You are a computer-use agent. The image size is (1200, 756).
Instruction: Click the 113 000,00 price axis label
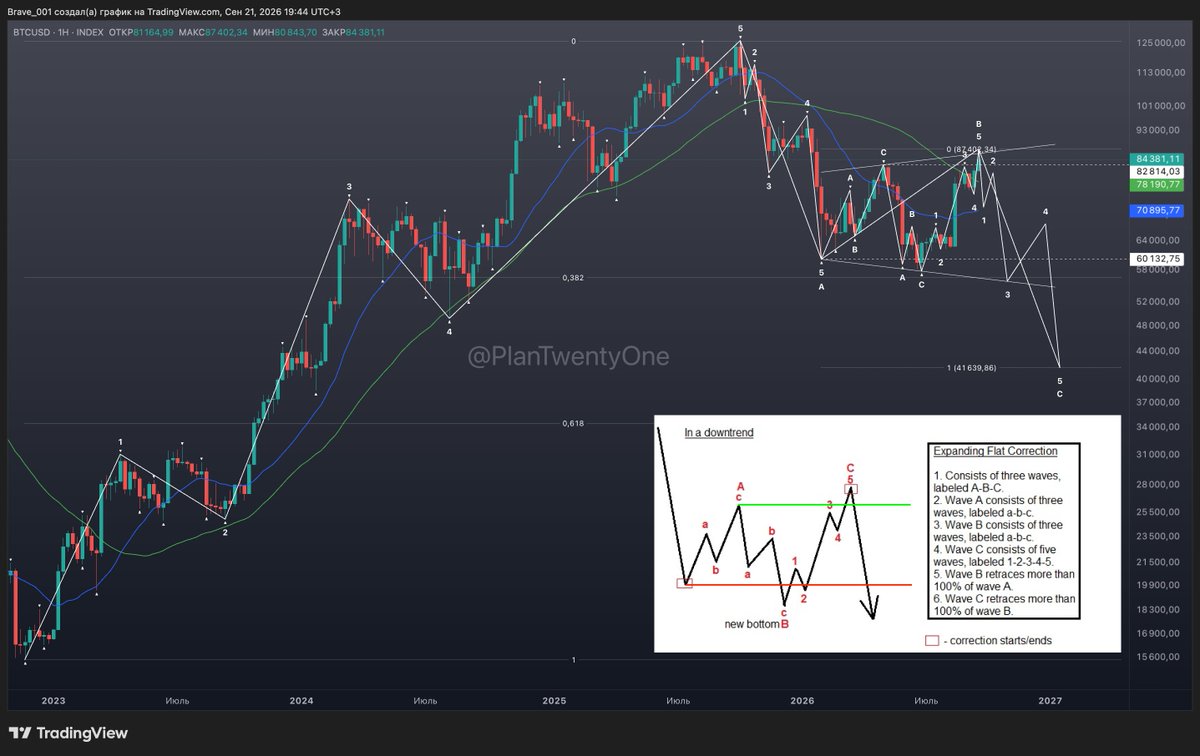[1160, 72]
